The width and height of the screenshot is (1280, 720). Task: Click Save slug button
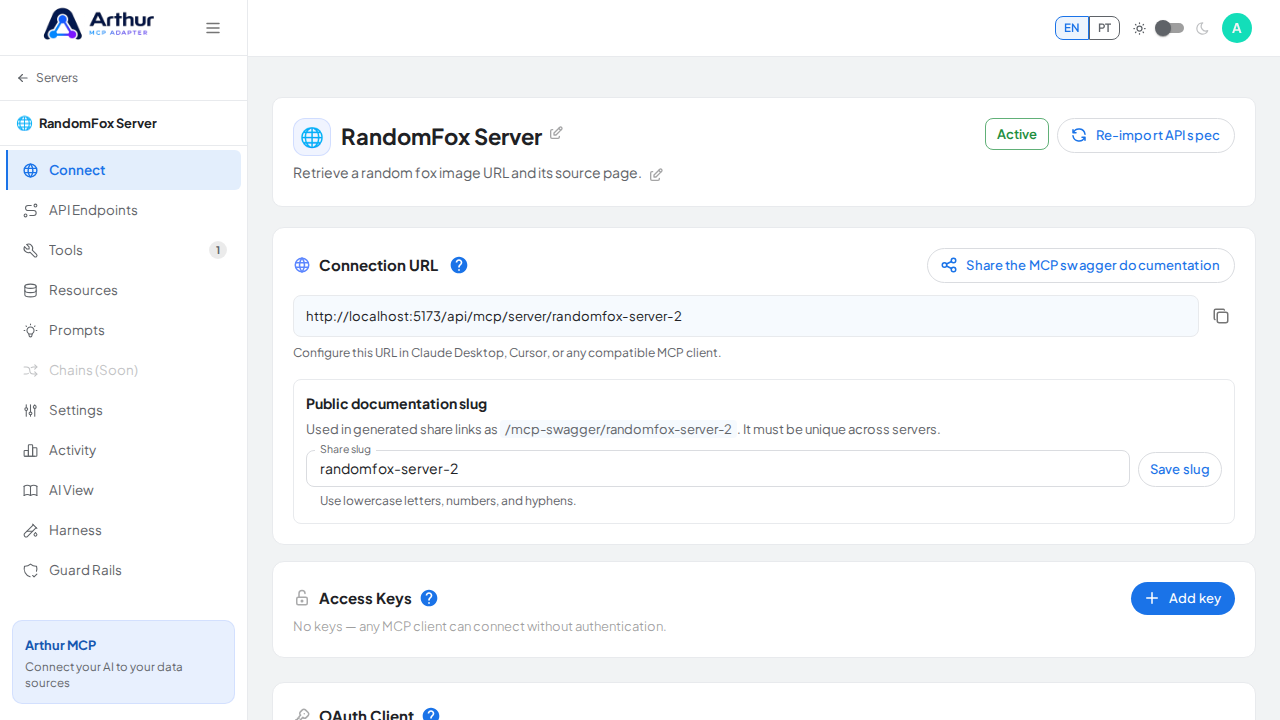click(1180, 469)
